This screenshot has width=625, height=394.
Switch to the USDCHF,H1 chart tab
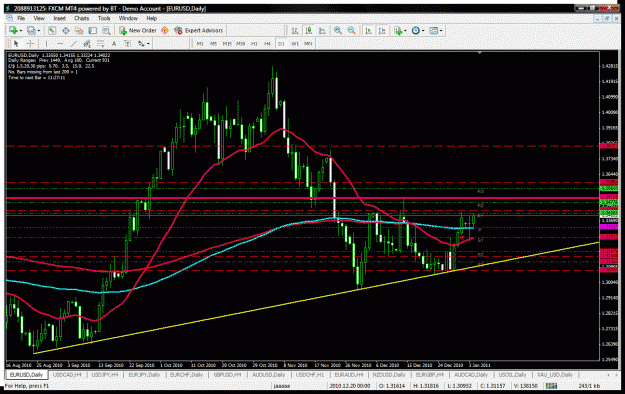(310, 375)
